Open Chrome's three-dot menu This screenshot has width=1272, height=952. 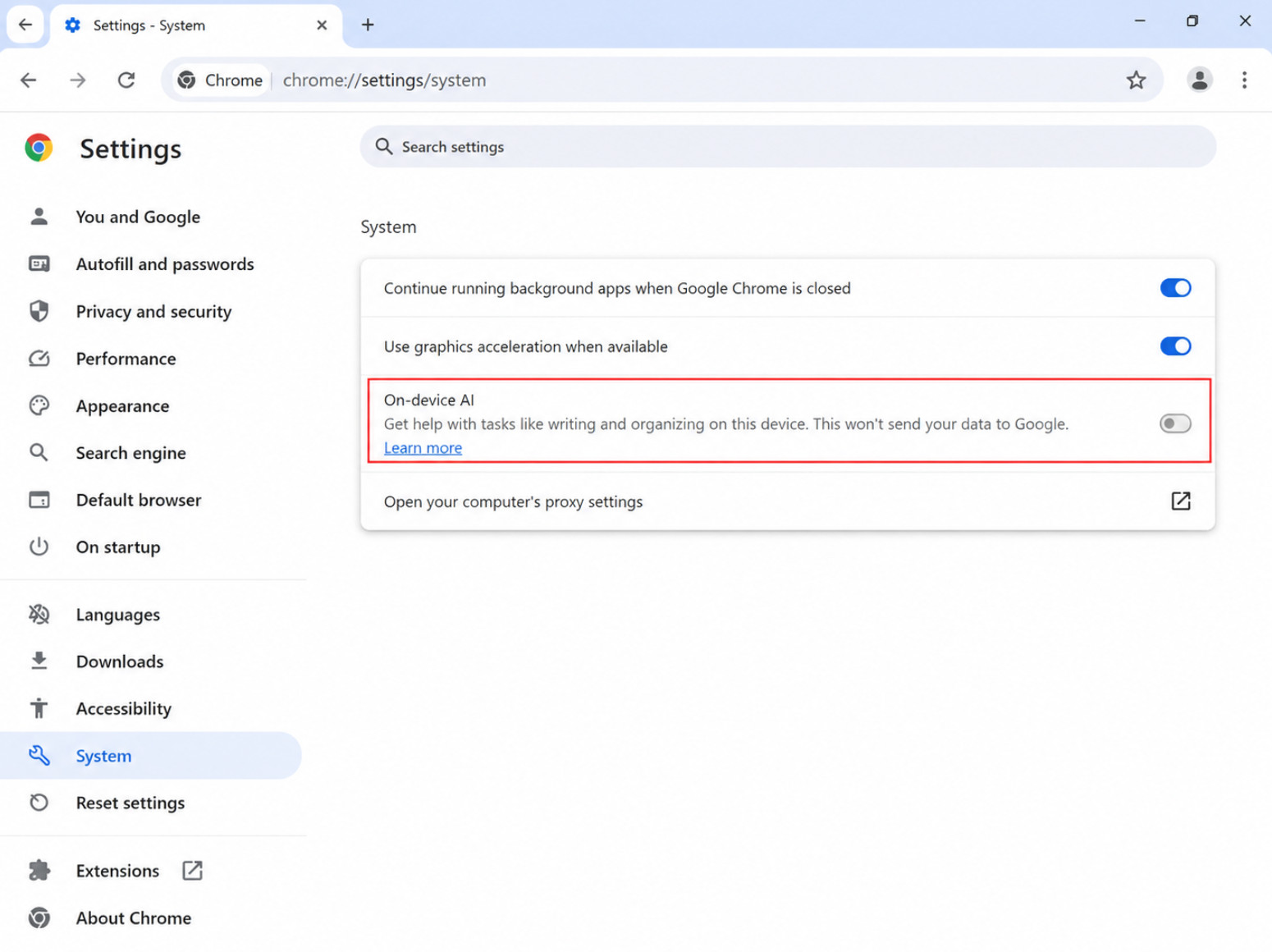point(1244,80)
